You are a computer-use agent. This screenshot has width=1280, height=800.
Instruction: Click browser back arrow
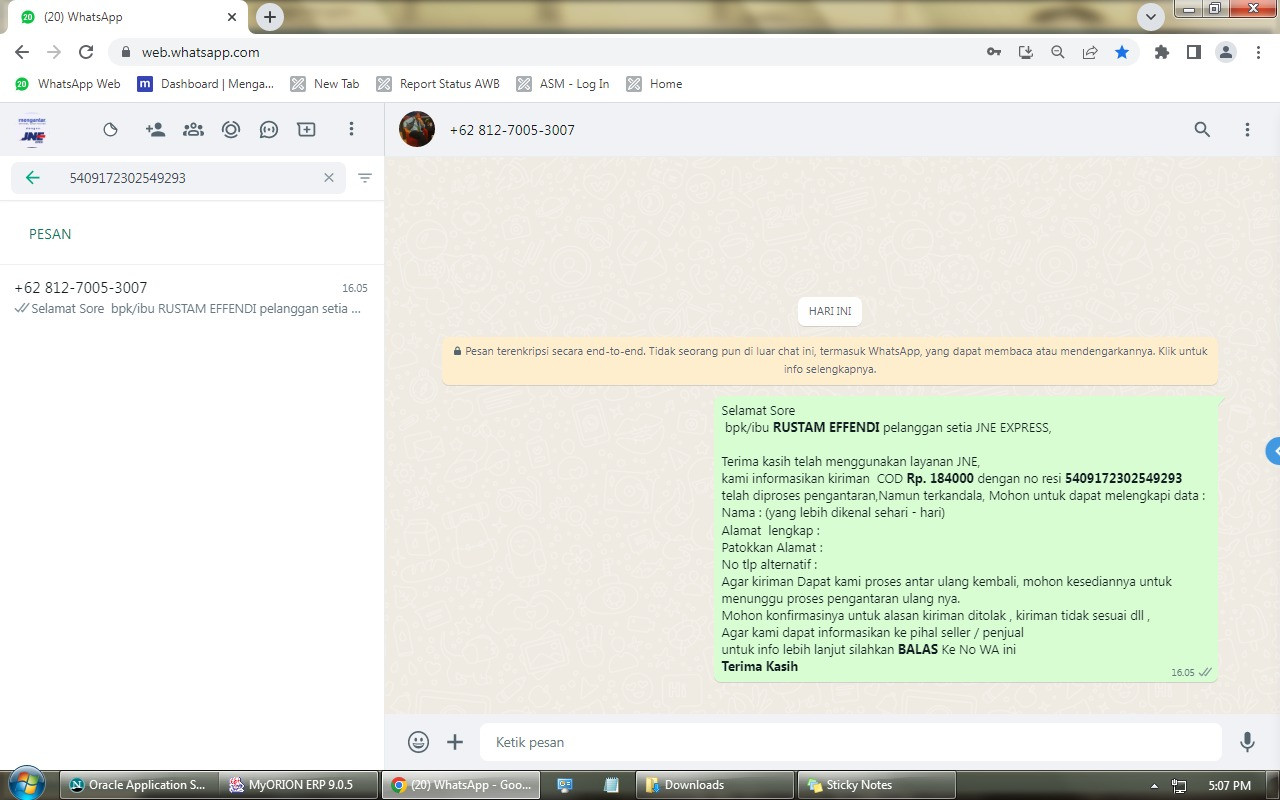[22, 52]
